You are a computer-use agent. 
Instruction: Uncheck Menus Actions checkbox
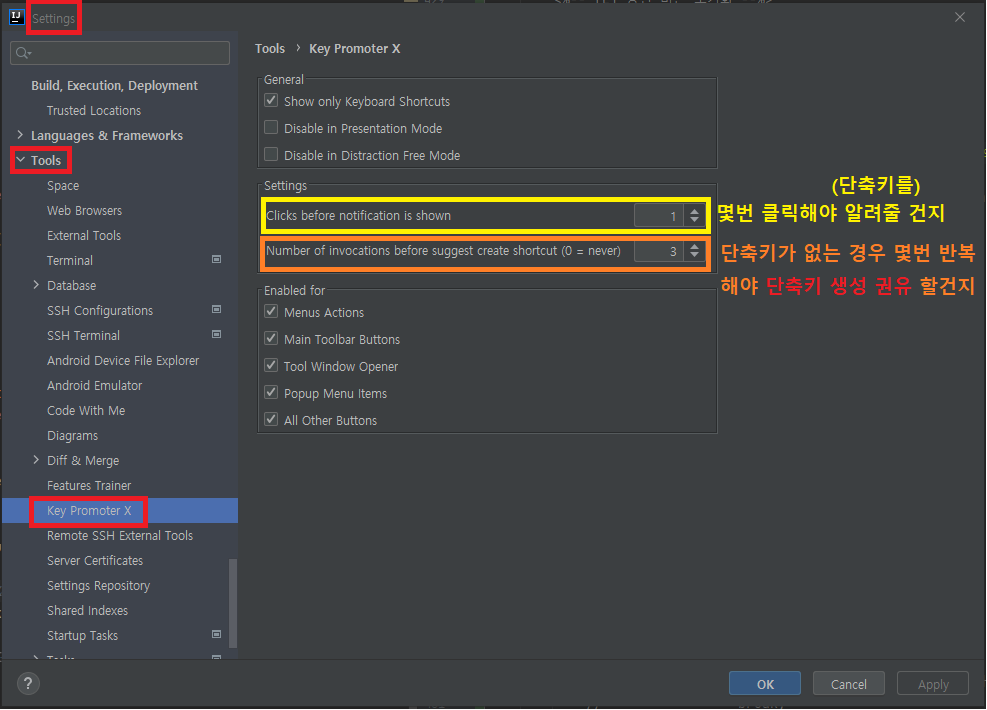[x=271, y=311]
